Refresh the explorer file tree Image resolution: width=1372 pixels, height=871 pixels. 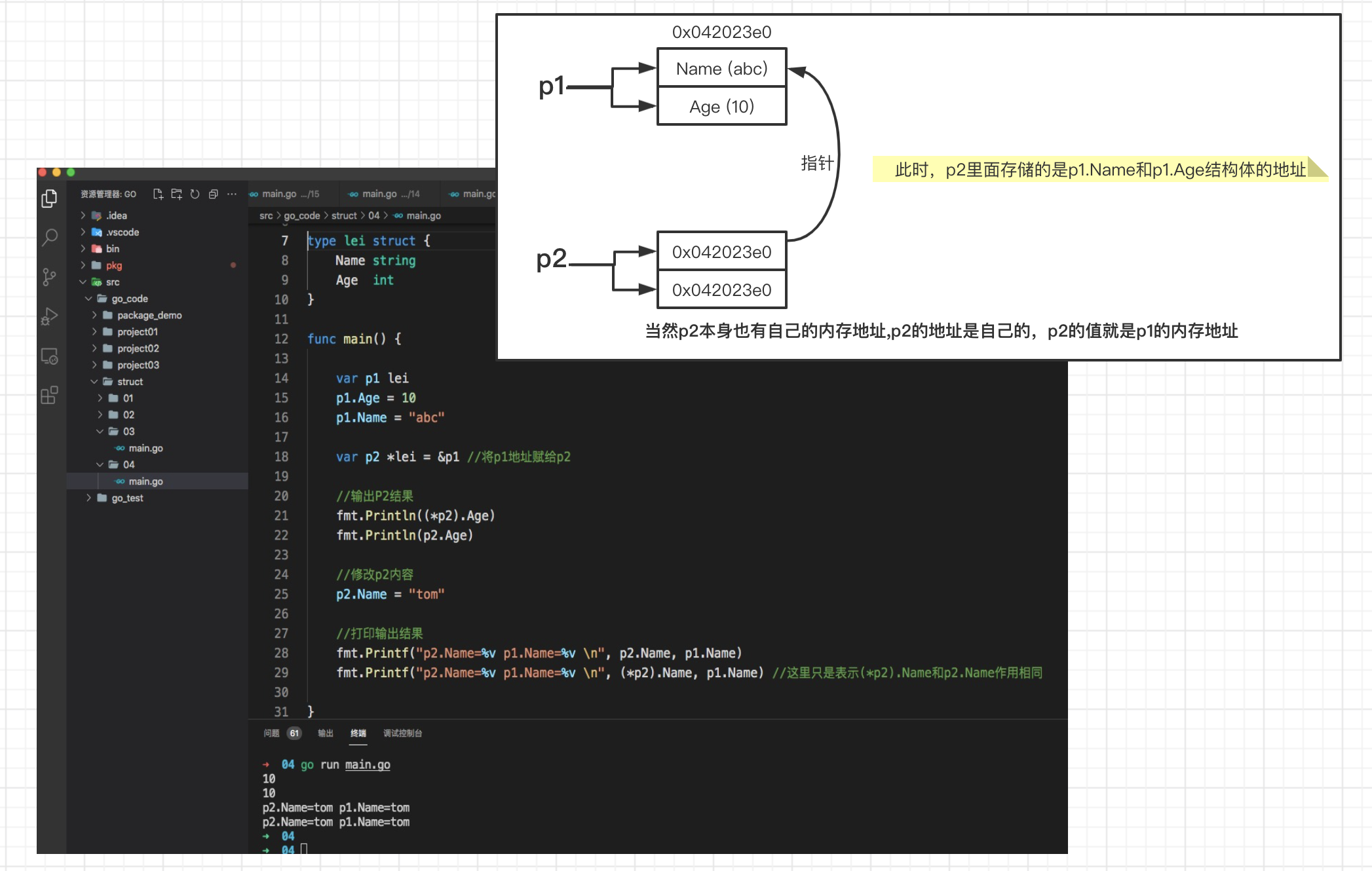click(x=195, y=194)
